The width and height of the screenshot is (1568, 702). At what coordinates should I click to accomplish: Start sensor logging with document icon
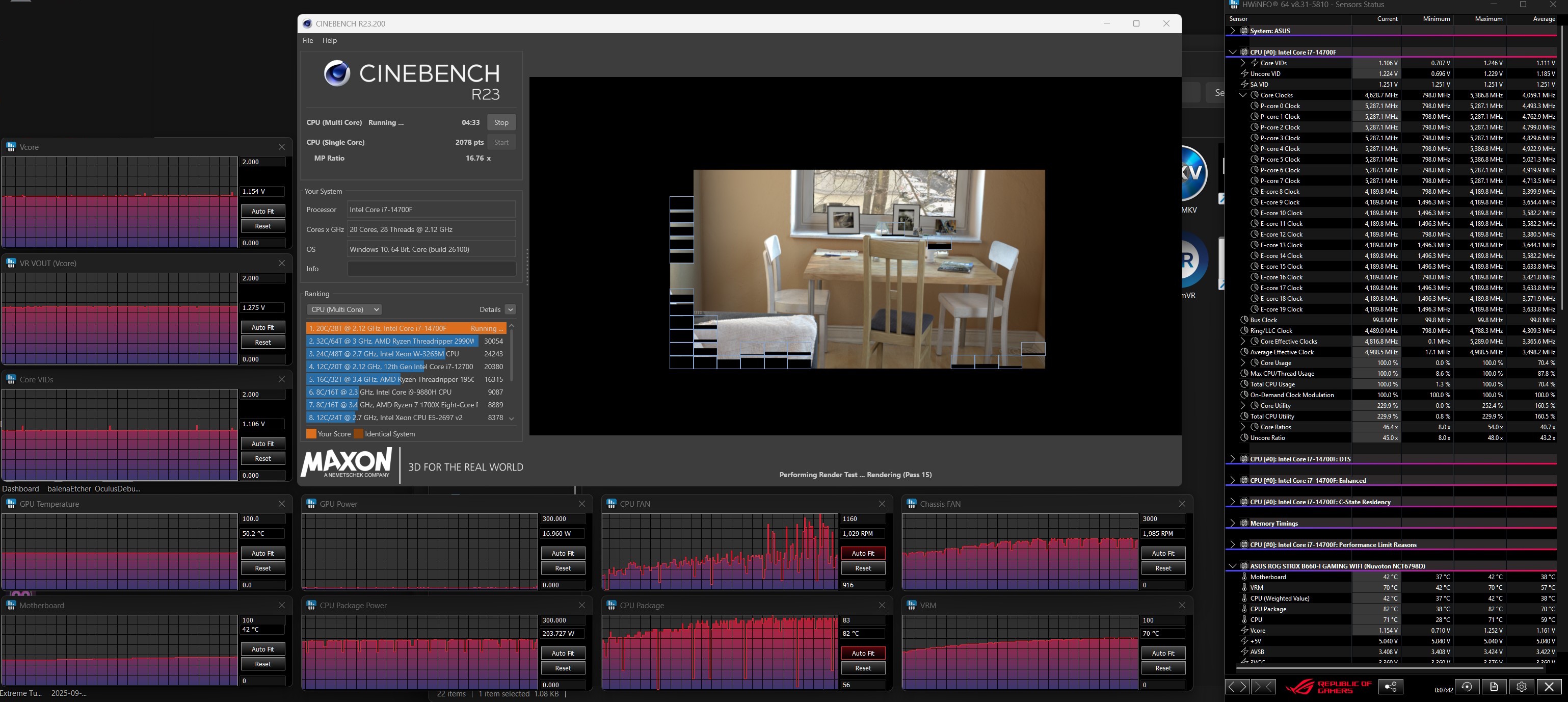[1494, 687]
